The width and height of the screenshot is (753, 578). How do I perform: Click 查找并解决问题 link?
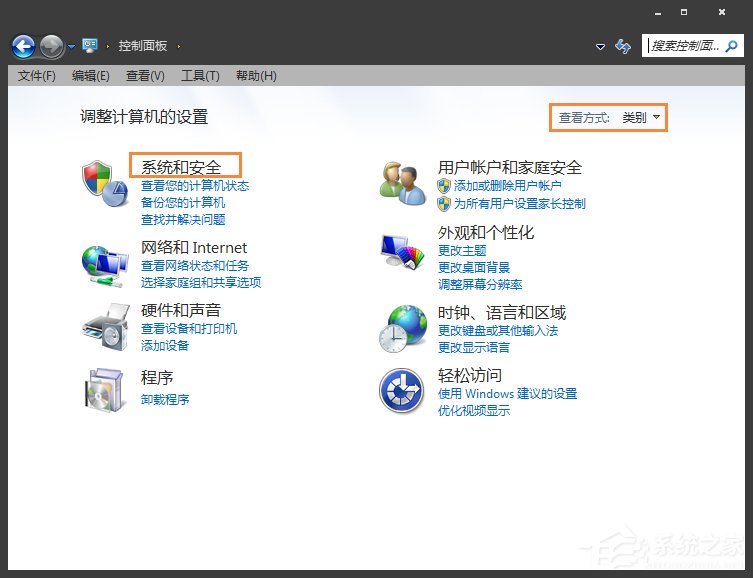click(x=183, y=220)
